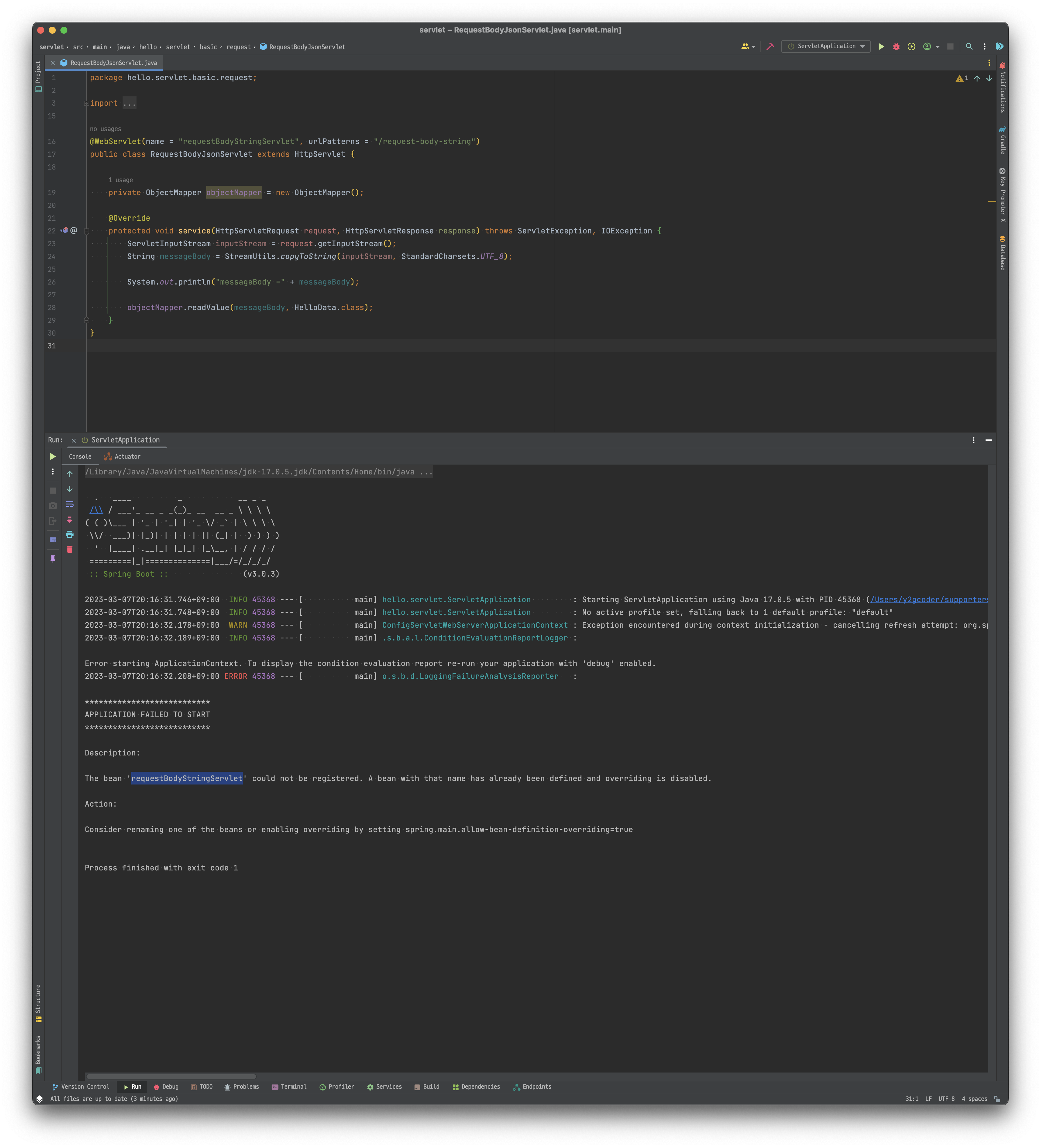Expand profiler options dropdown arrow

click(937, 47)
